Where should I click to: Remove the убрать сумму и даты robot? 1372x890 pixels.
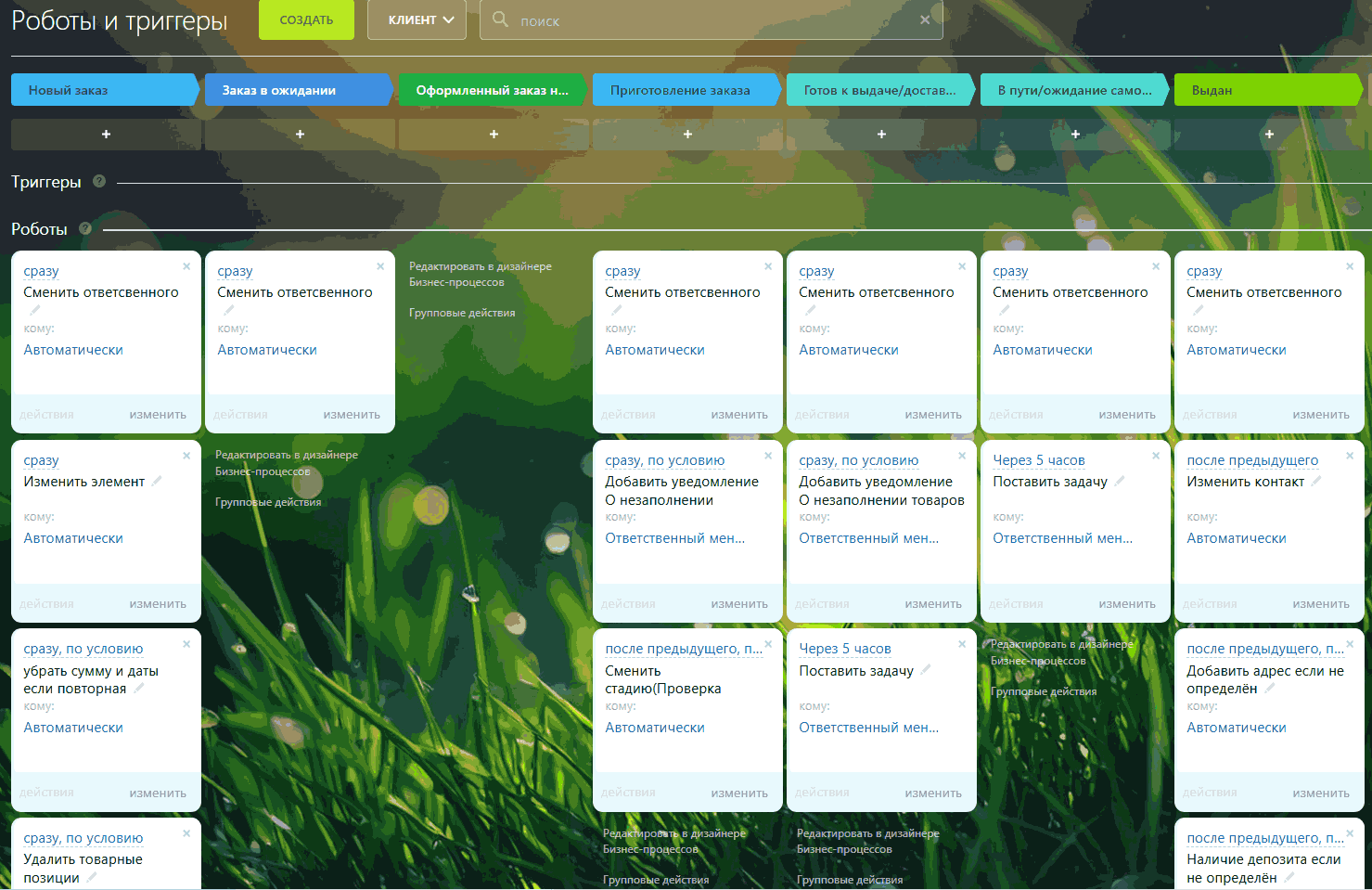(186, 644)
